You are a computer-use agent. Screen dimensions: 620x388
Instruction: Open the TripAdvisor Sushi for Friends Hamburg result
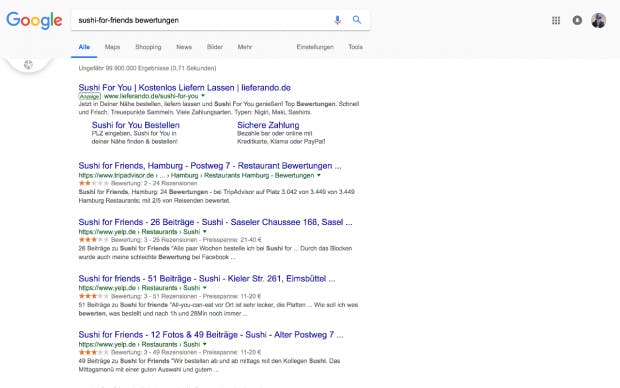[x=210, y=166]
